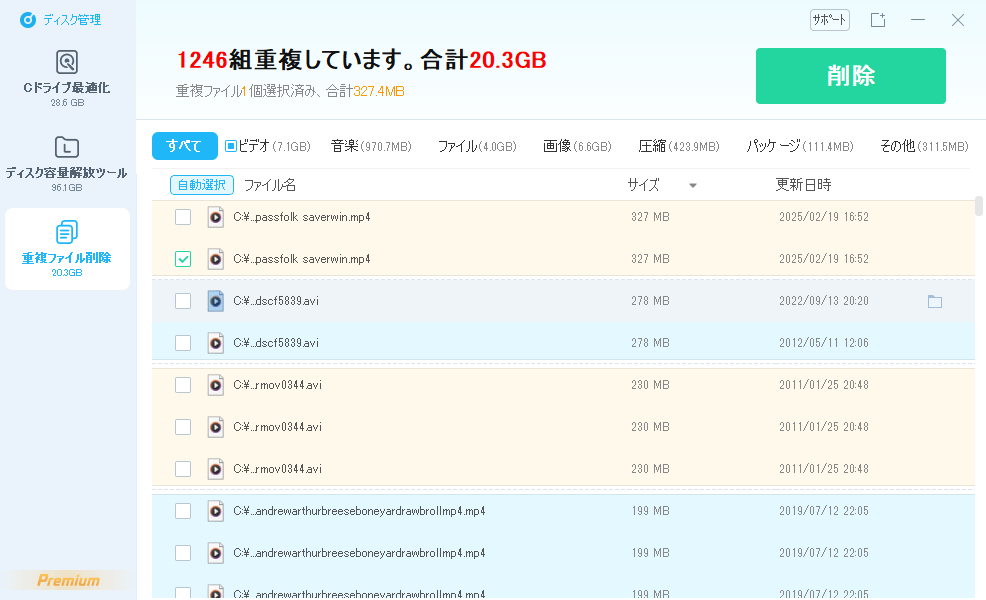Click the date 2012/05/11 12:06
Viewport: 986px width, 600px height.
click(x=824, y=343)
